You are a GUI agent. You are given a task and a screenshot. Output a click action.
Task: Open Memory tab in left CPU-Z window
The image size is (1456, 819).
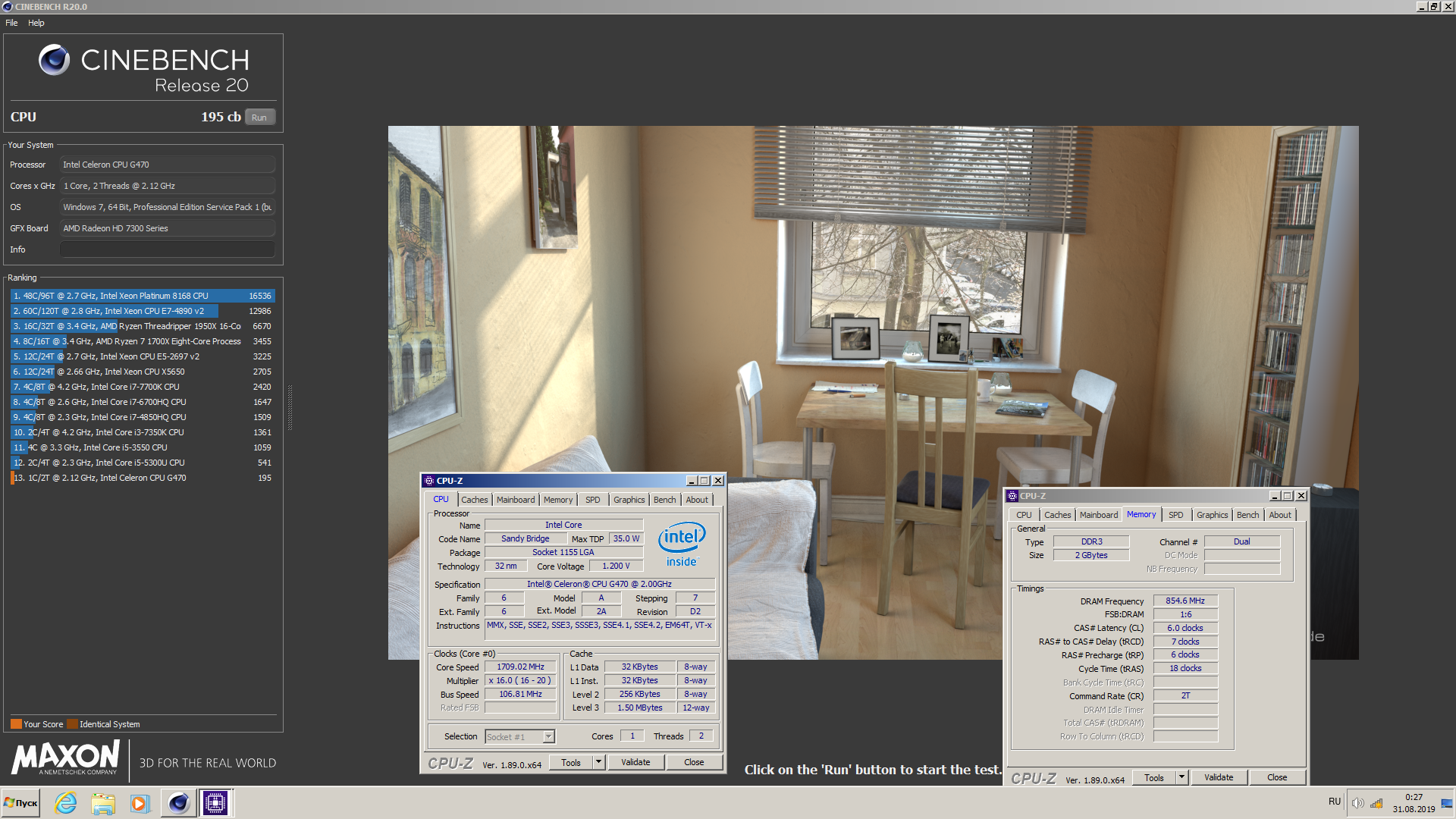(558, 500)
